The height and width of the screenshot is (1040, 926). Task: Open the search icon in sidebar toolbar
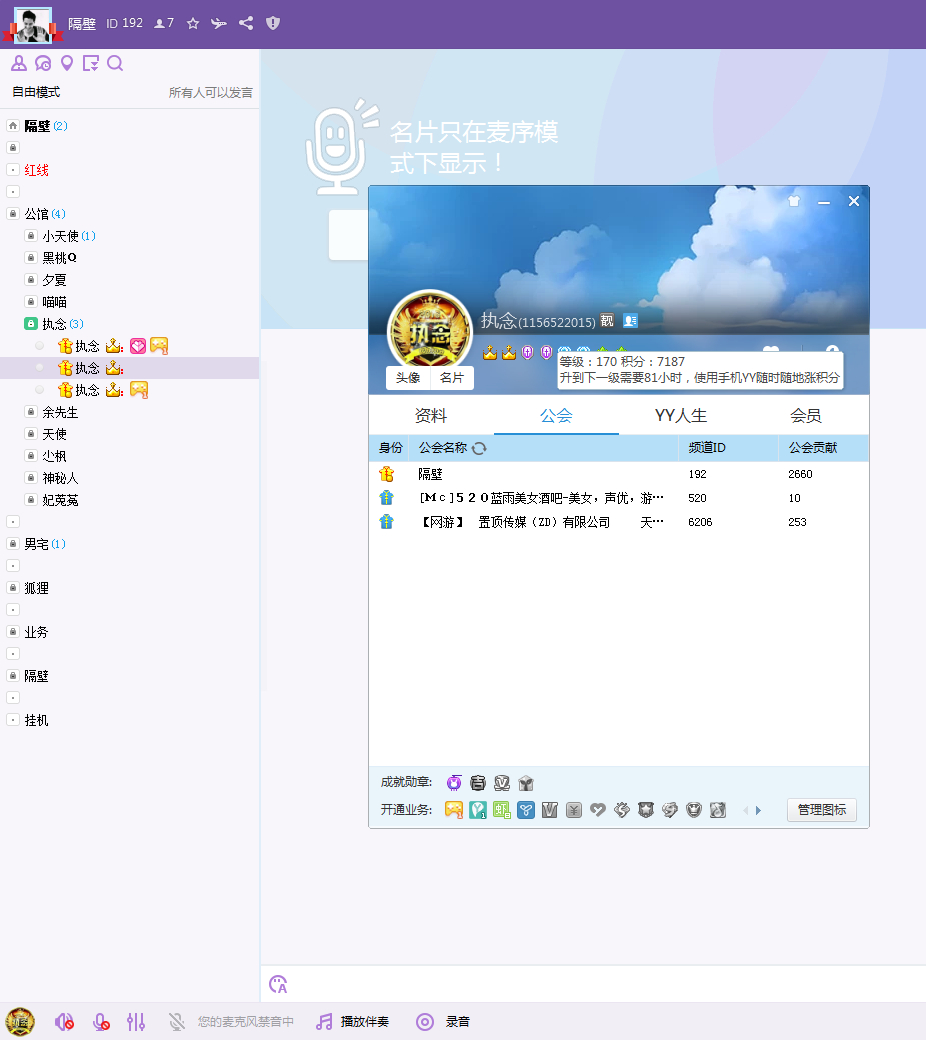(x=115, y=63)
